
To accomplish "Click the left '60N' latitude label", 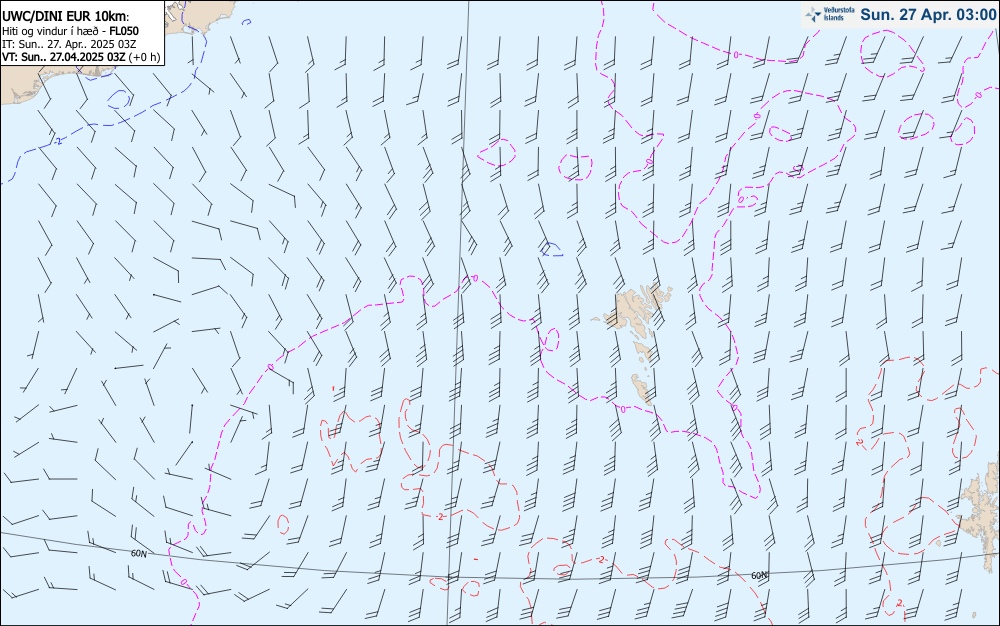I will click(139, 554).
